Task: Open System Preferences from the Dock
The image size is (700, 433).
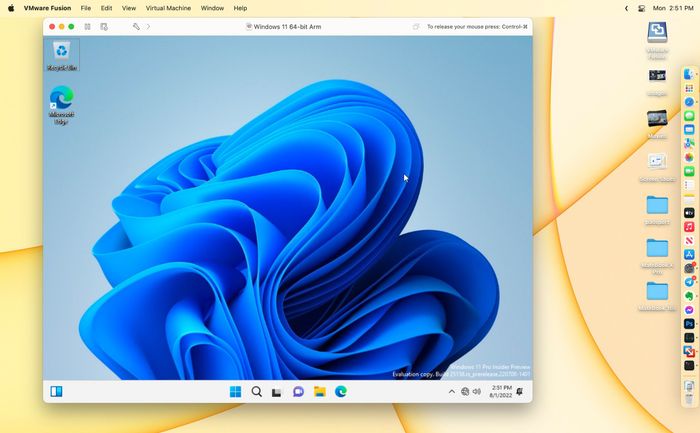Action: coord(689,268)
